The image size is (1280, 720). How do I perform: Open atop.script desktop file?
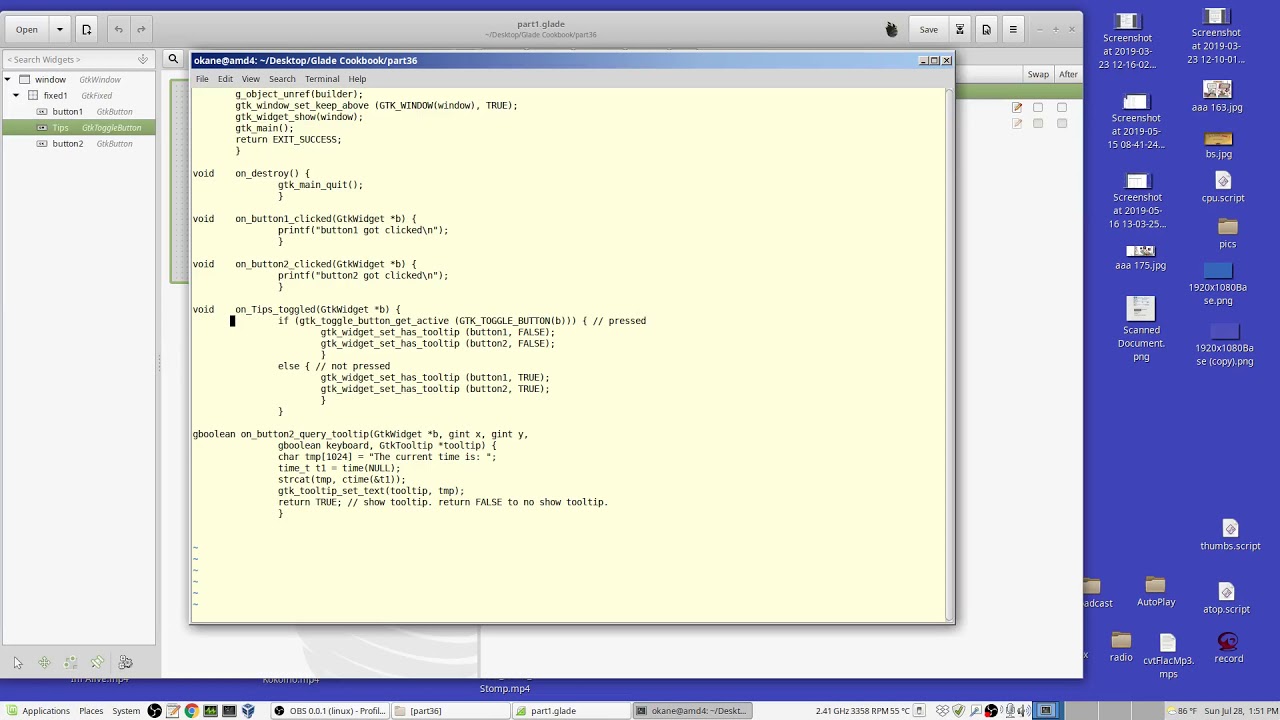[x=1227, y=599]
